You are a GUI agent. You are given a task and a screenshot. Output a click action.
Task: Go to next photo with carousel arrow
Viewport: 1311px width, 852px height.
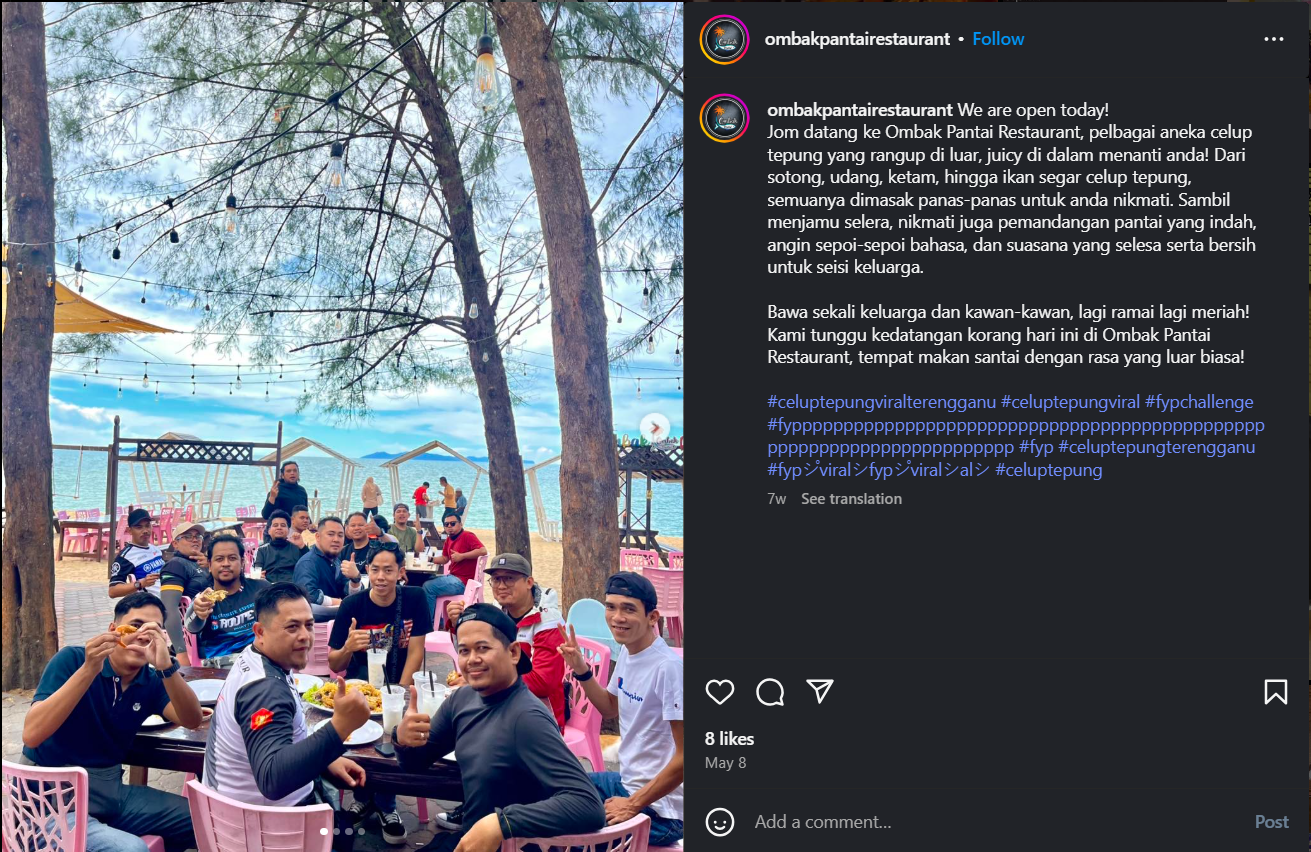pos(654,428)
